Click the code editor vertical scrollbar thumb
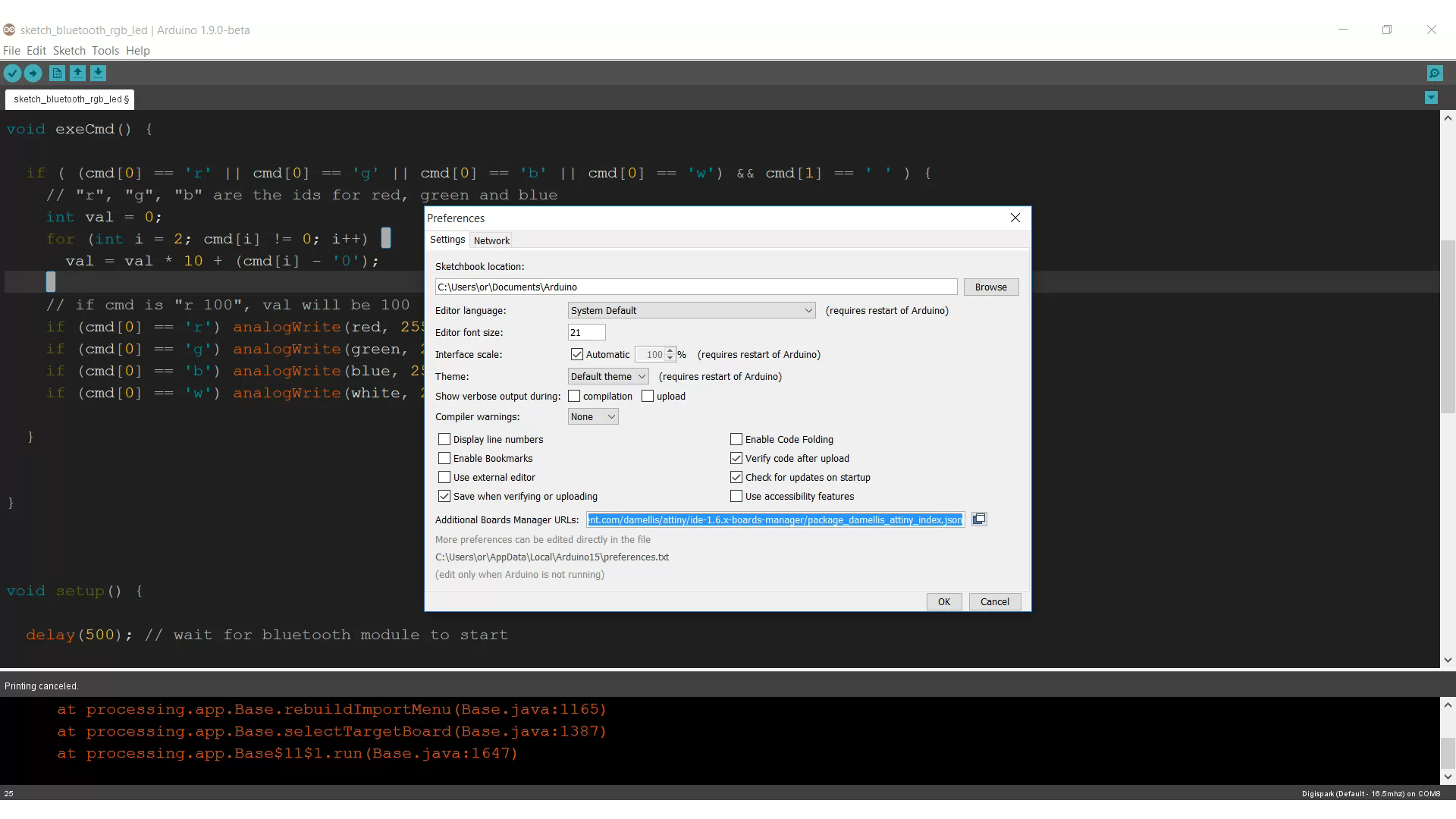1456x819 pixels. pyautogui.click(x=1448, y=326)
